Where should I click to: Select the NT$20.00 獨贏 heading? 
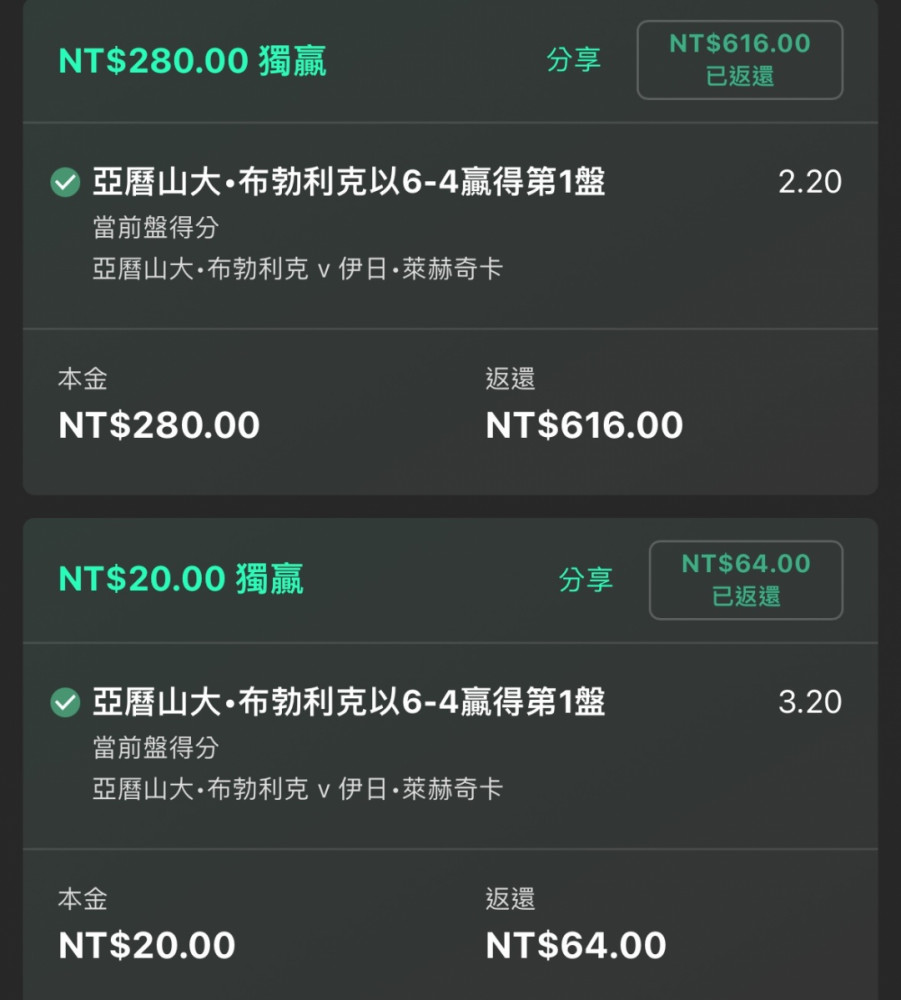(x=181, y=579)
